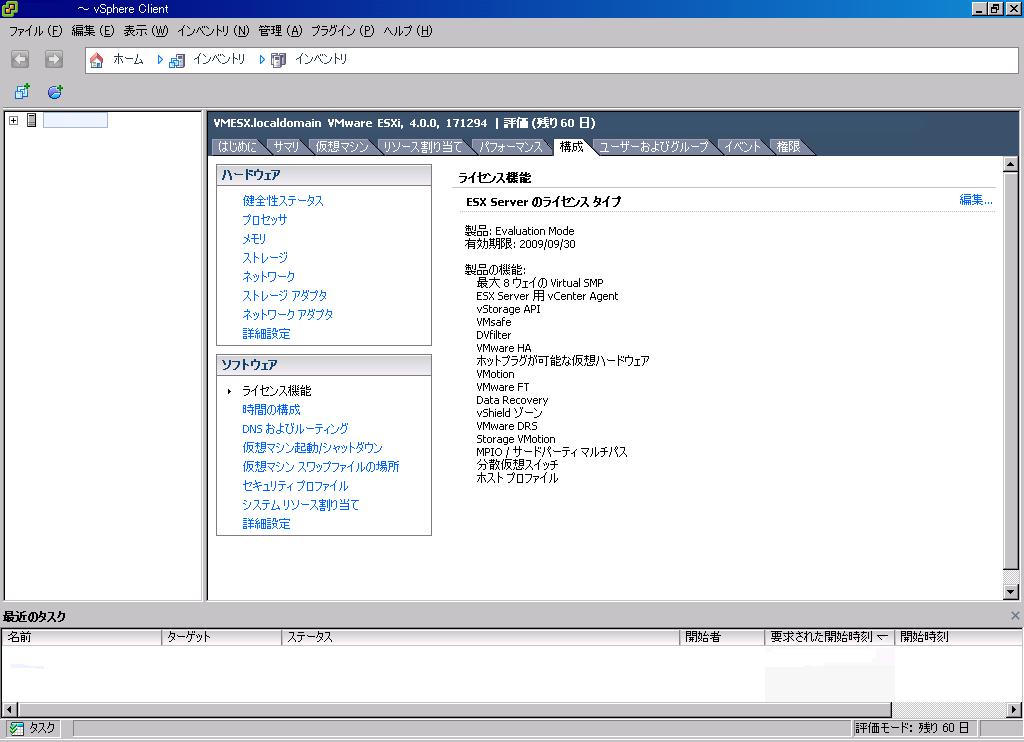This screenshot has height=742, width=1024.
Task: Click the first インベントリ icon in breadcrumb
Action: (x=176, y=61)
